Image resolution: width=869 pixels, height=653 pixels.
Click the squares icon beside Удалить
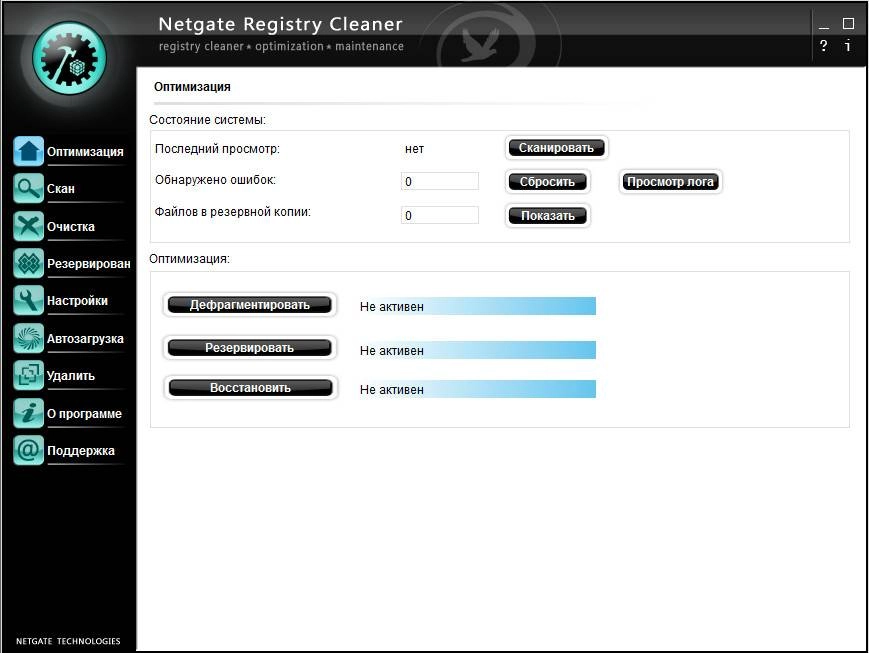tap(28, 375)
